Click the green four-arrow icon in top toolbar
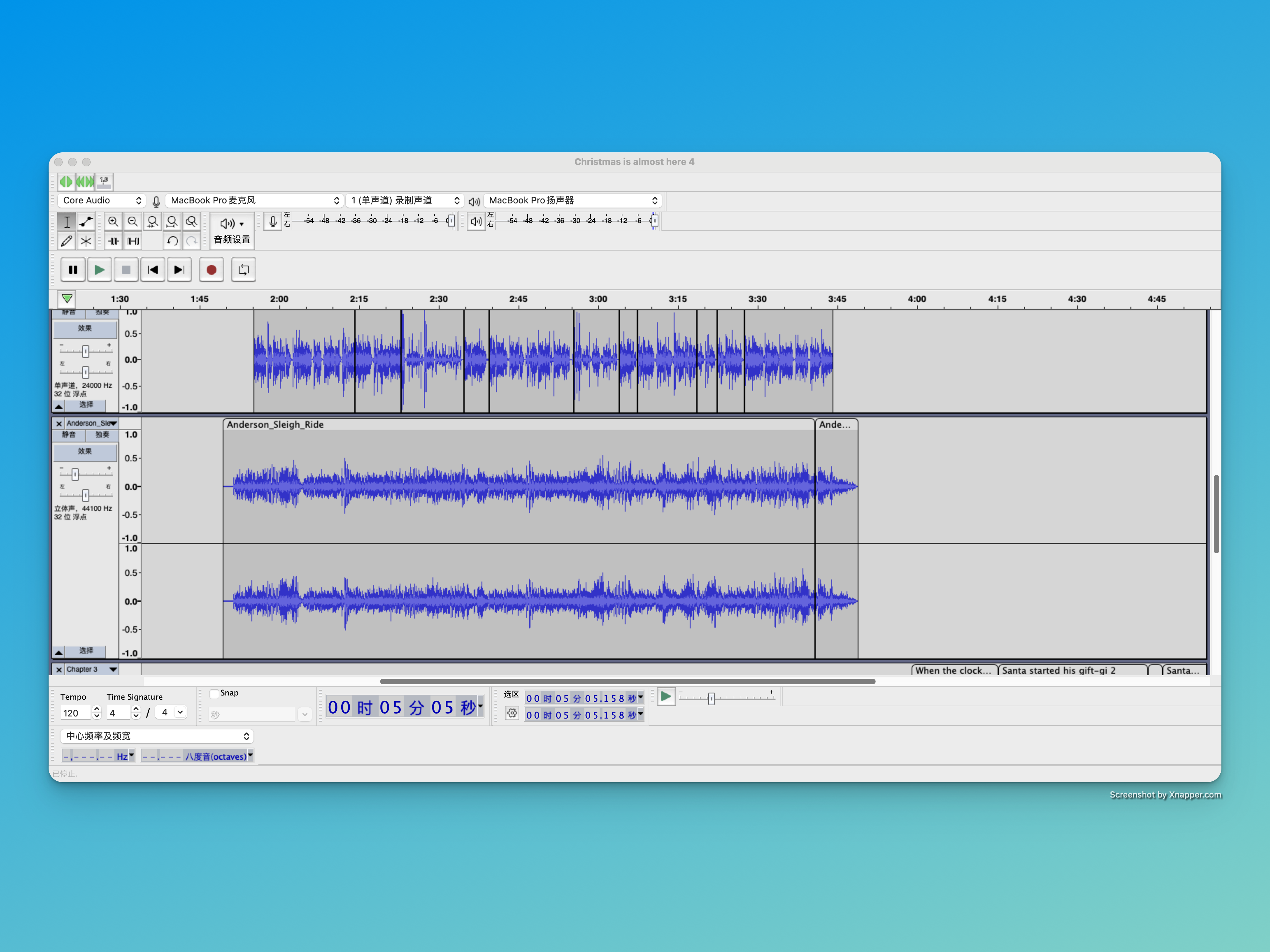Screen dimensions: 1270x952 (x=85, y=182)
